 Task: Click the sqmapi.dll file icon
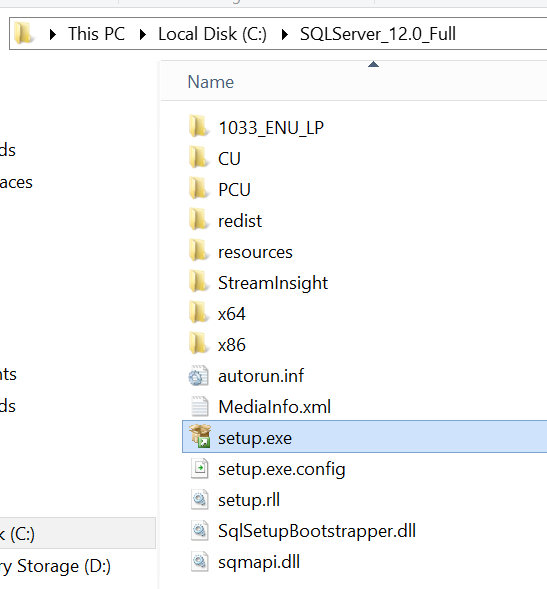click(199, 562)
